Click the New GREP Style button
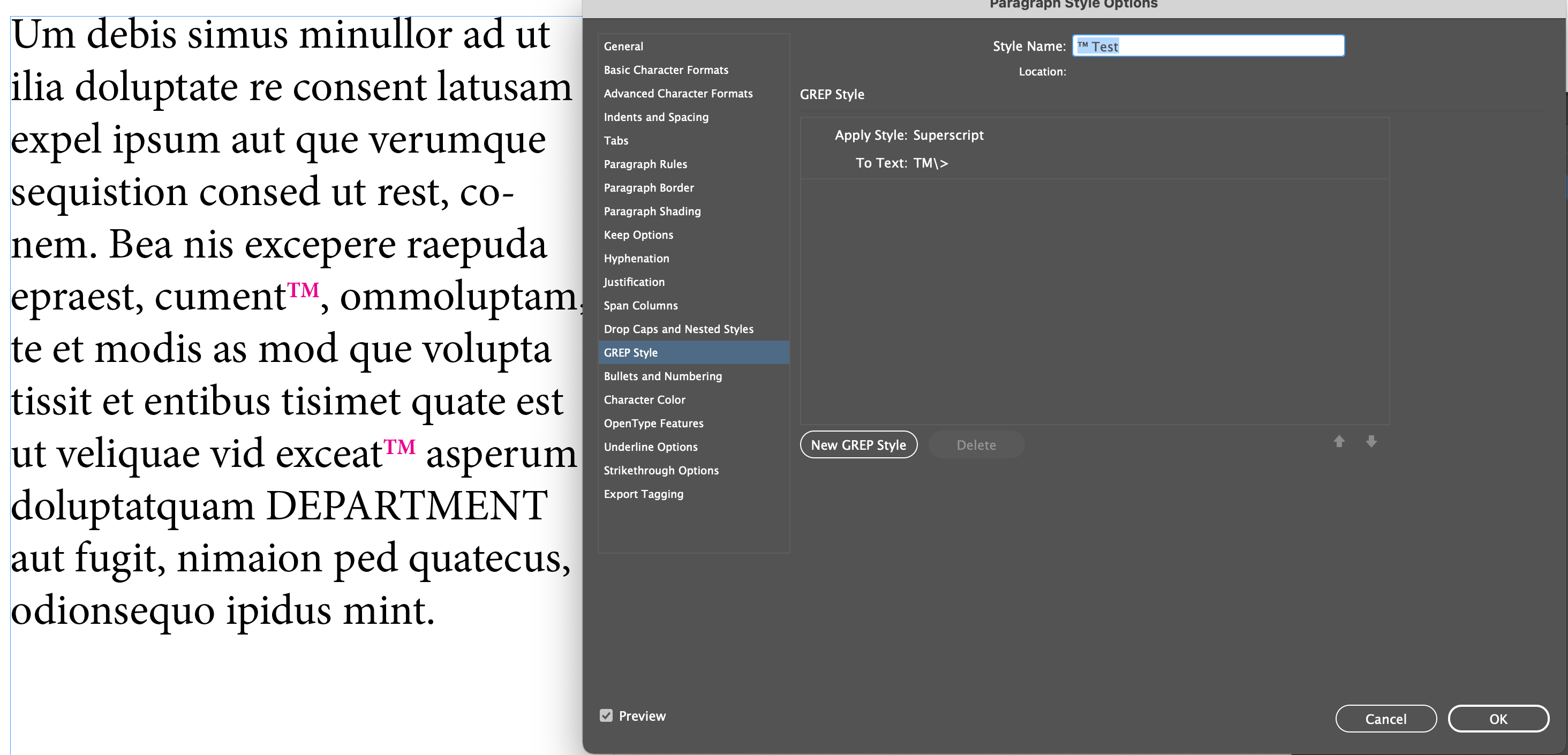Screen dimensions: 1568x755 pos(858,445)
